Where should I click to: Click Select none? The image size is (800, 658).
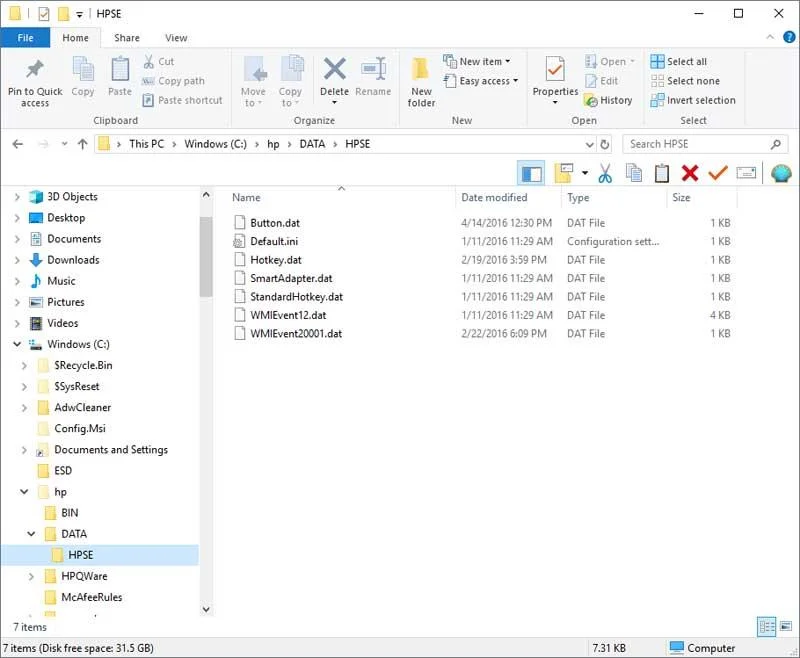(685, 81)
